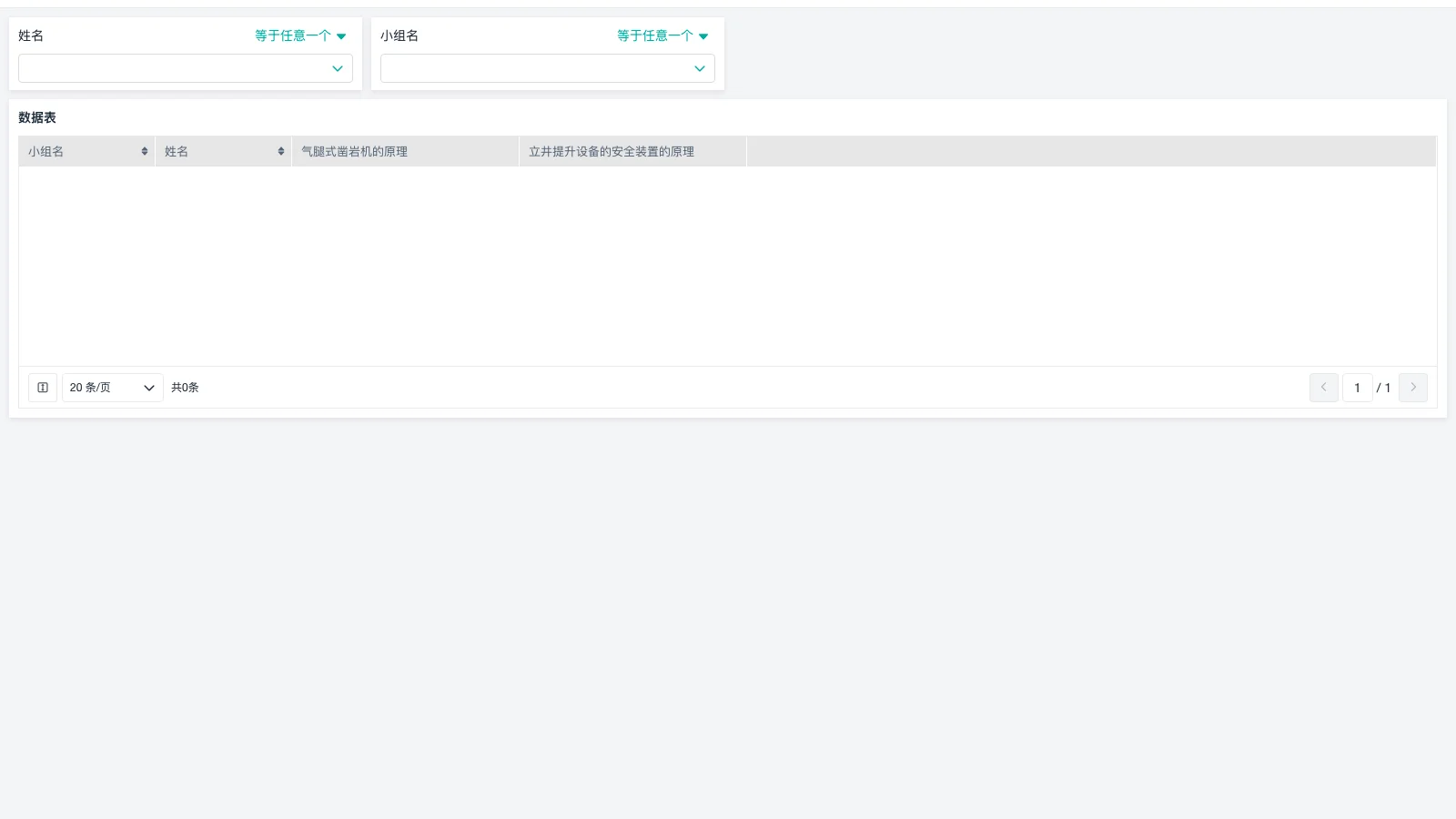1456x819 pixels.
Task: Open the column settings icon in table footer
Action: tap(43, 388)
